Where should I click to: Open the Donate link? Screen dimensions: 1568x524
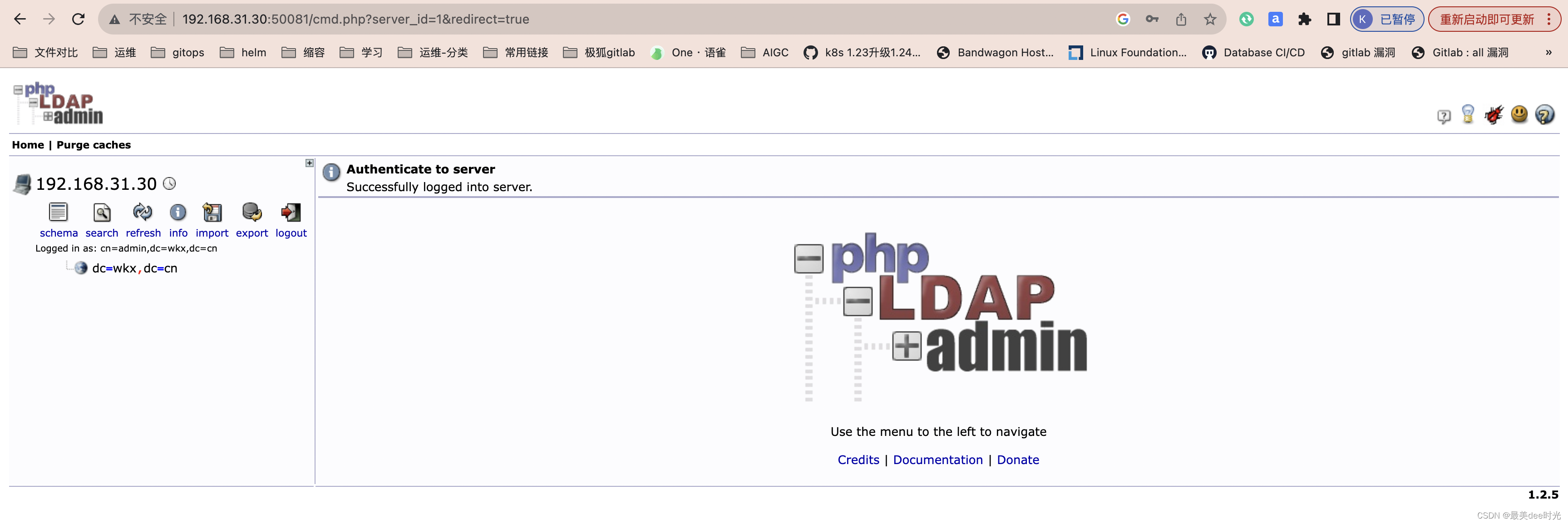click(x=1018, y=460)
